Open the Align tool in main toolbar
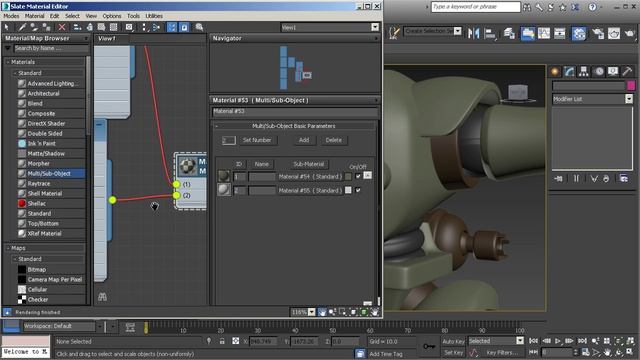This screenshot has height=360, width=640. pos(490,33)
